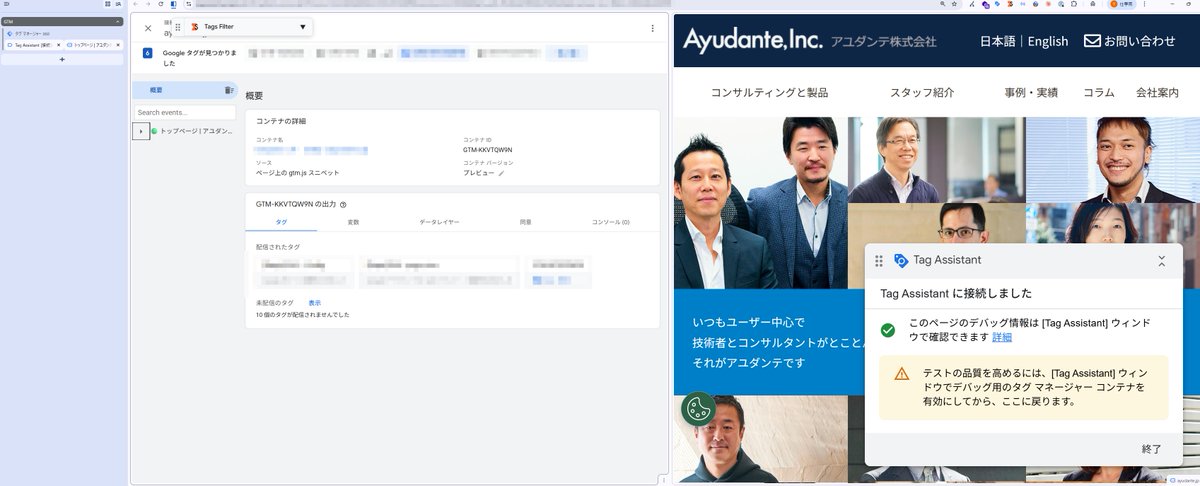The image size is (1200, 486).
Task: Open スタッフ紹介 menu item
Action: [922, 92]
